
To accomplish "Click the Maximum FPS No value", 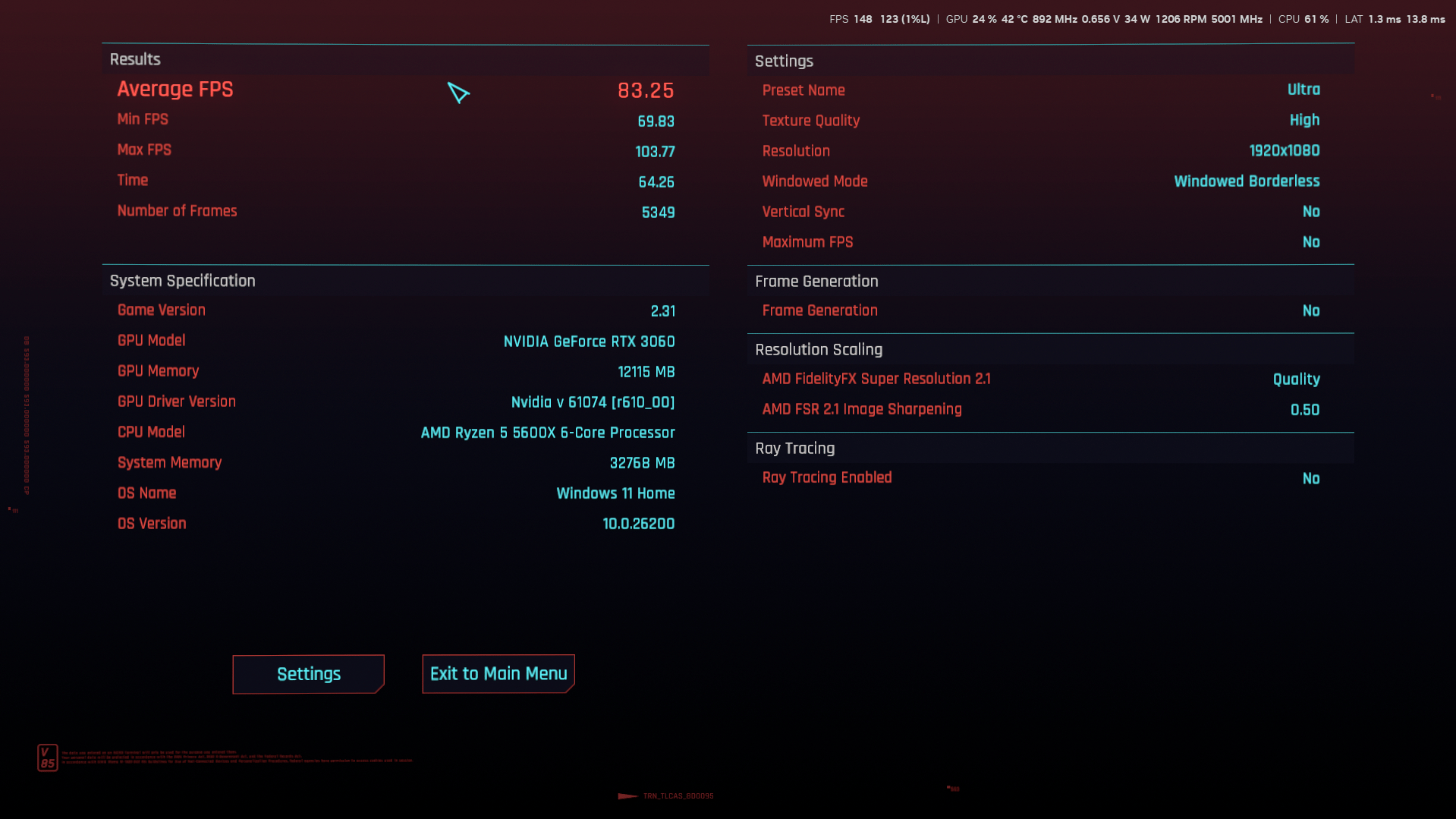I will click(x=1311, y=242).
